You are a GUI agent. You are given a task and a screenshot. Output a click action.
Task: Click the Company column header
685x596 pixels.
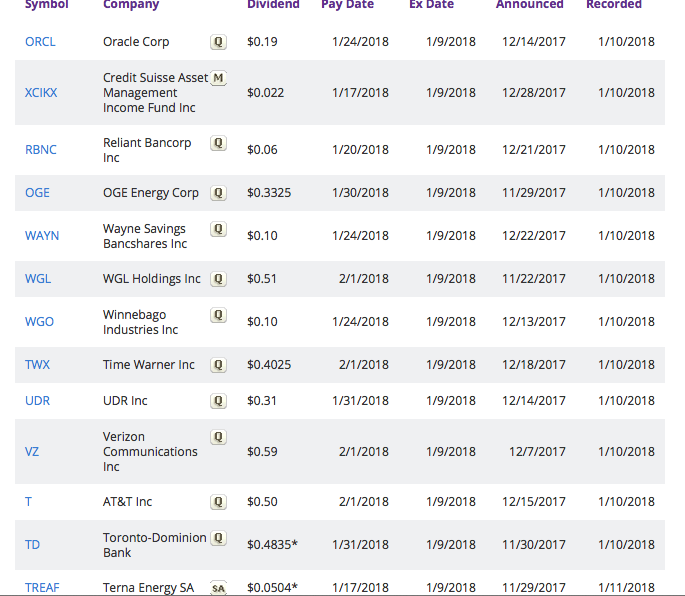pos(131,5)
